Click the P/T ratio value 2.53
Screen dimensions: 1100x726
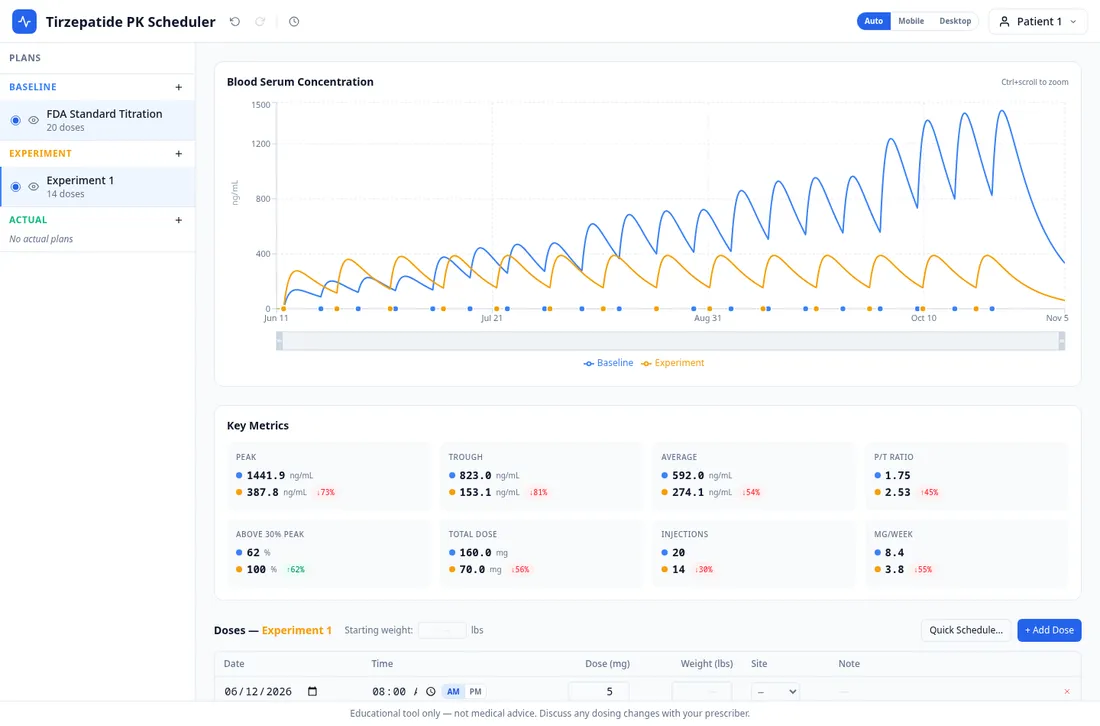[x=897, y=492]
